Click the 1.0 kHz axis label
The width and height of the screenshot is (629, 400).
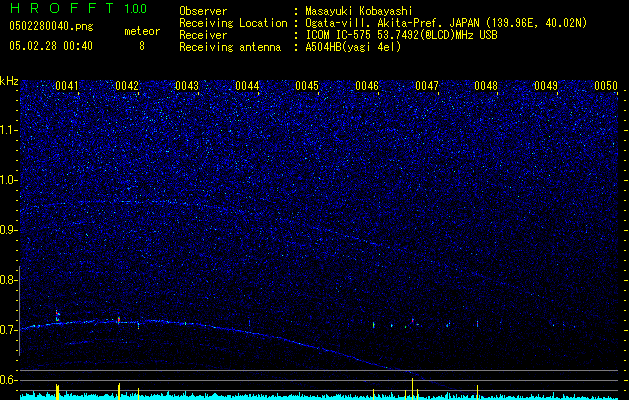[9, 180]
